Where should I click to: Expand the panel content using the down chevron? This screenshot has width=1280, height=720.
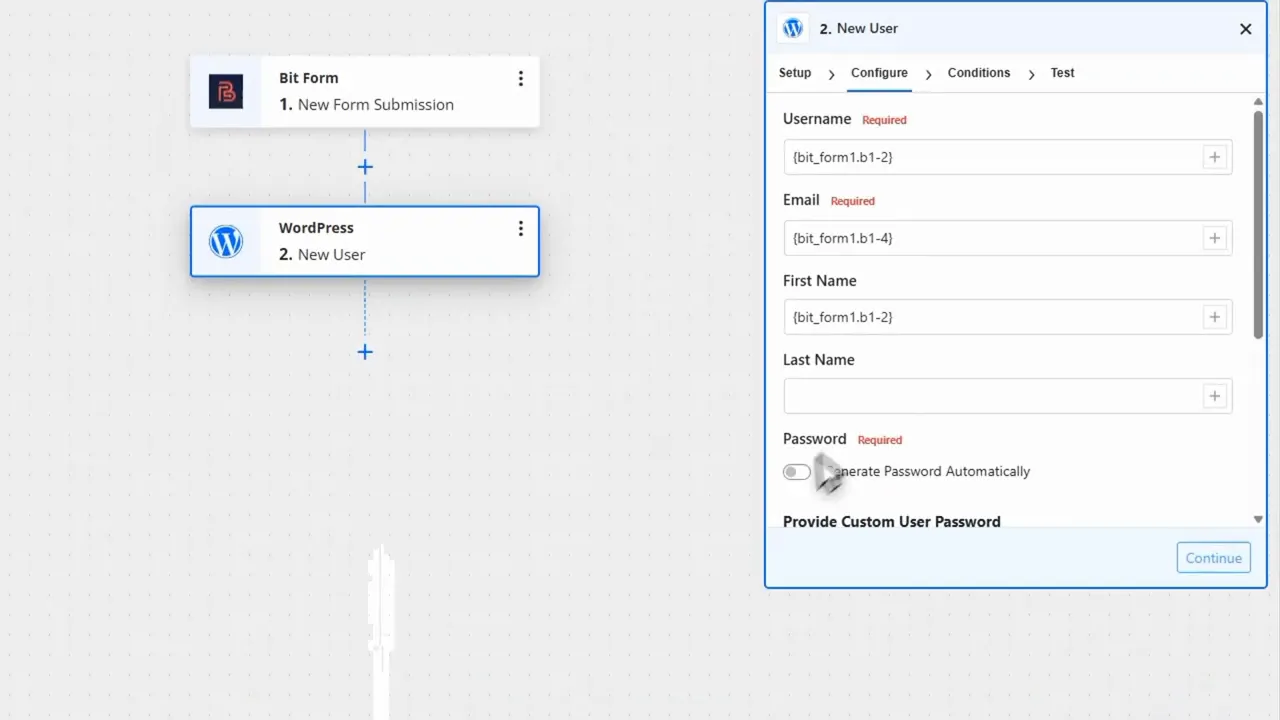pos(1257,519)
